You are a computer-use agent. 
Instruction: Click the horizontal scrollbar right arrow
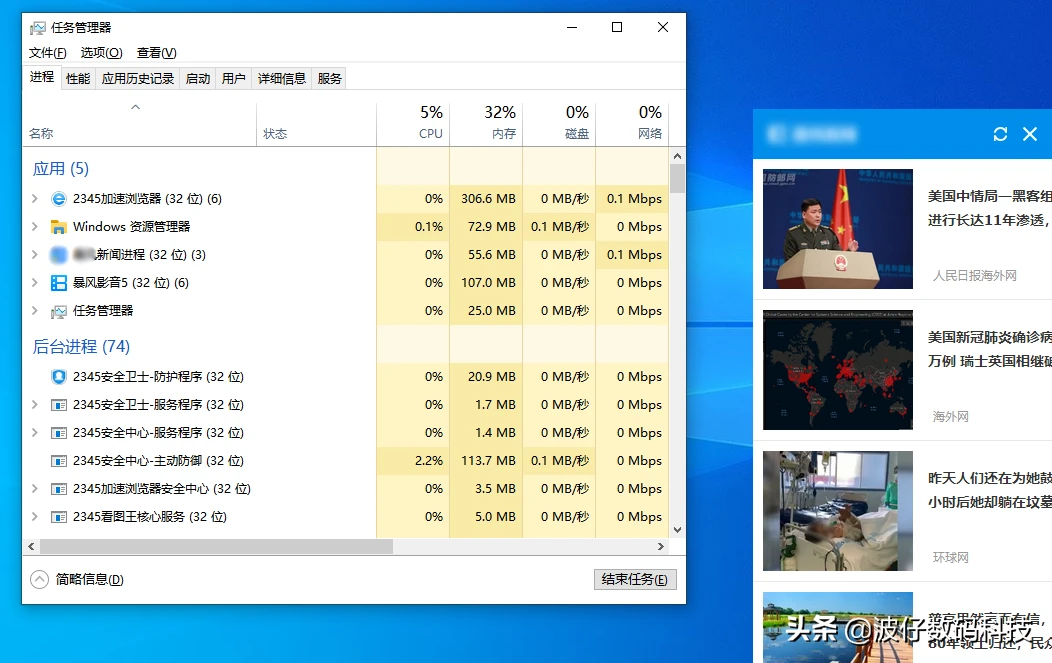[661, 547]
